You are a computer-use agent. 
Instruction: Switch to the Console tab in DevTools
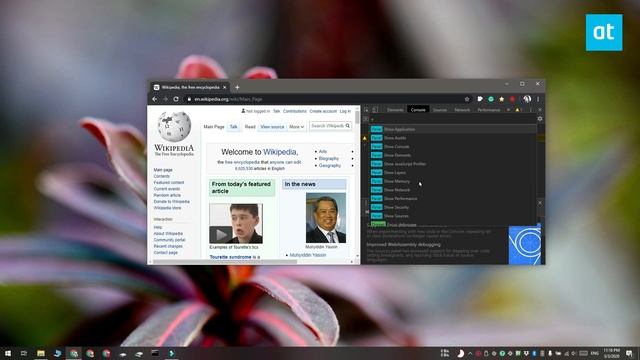click(418, 110)
